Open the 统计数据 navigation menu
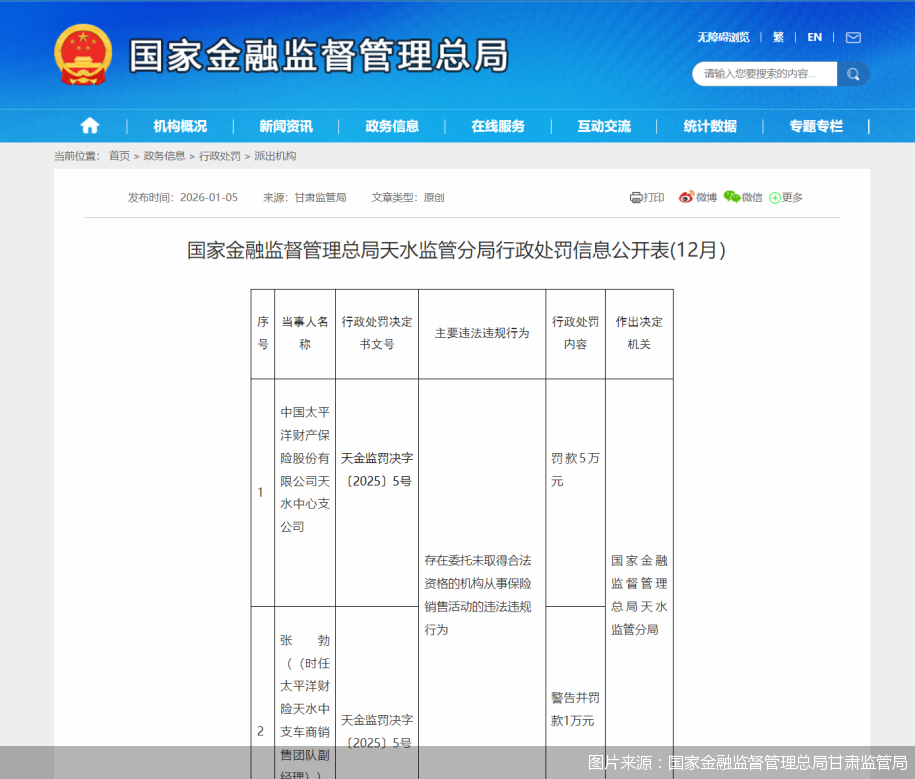Image resolution: width=915 pixels, height=779 pixels. pyautogui.click(x=710, y=126)
